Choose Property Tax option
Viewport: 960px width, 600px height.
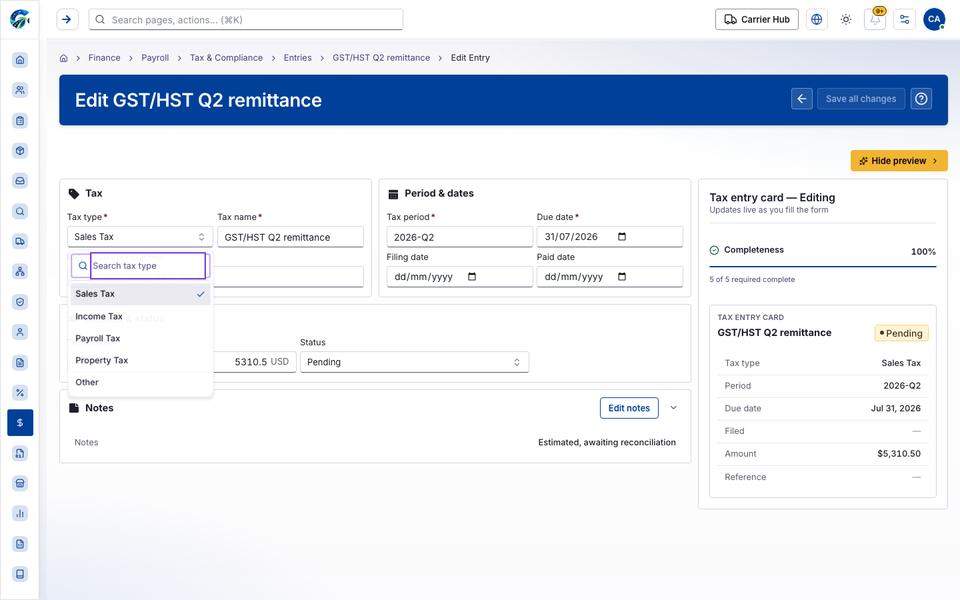(140, 361)
